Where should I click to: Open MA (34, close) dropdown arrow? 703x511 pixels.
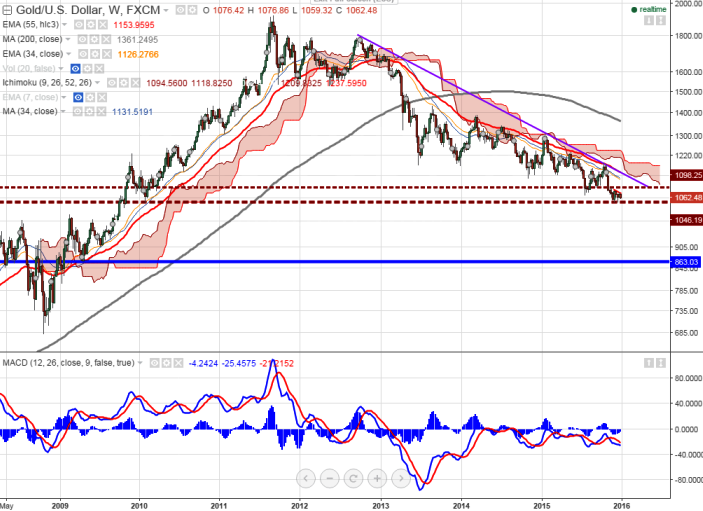coord(63,112)
